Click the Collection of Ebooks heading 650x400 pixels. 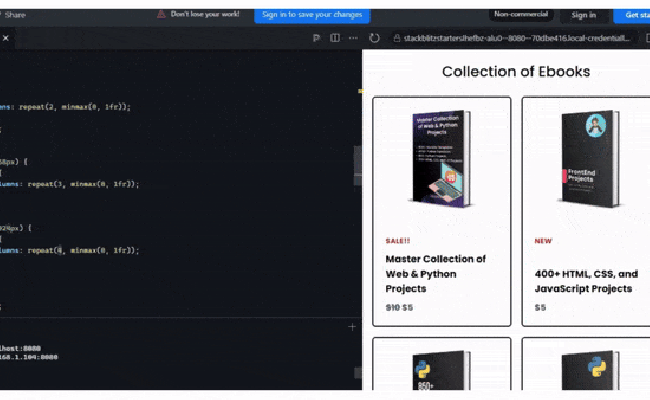point(516,71)
